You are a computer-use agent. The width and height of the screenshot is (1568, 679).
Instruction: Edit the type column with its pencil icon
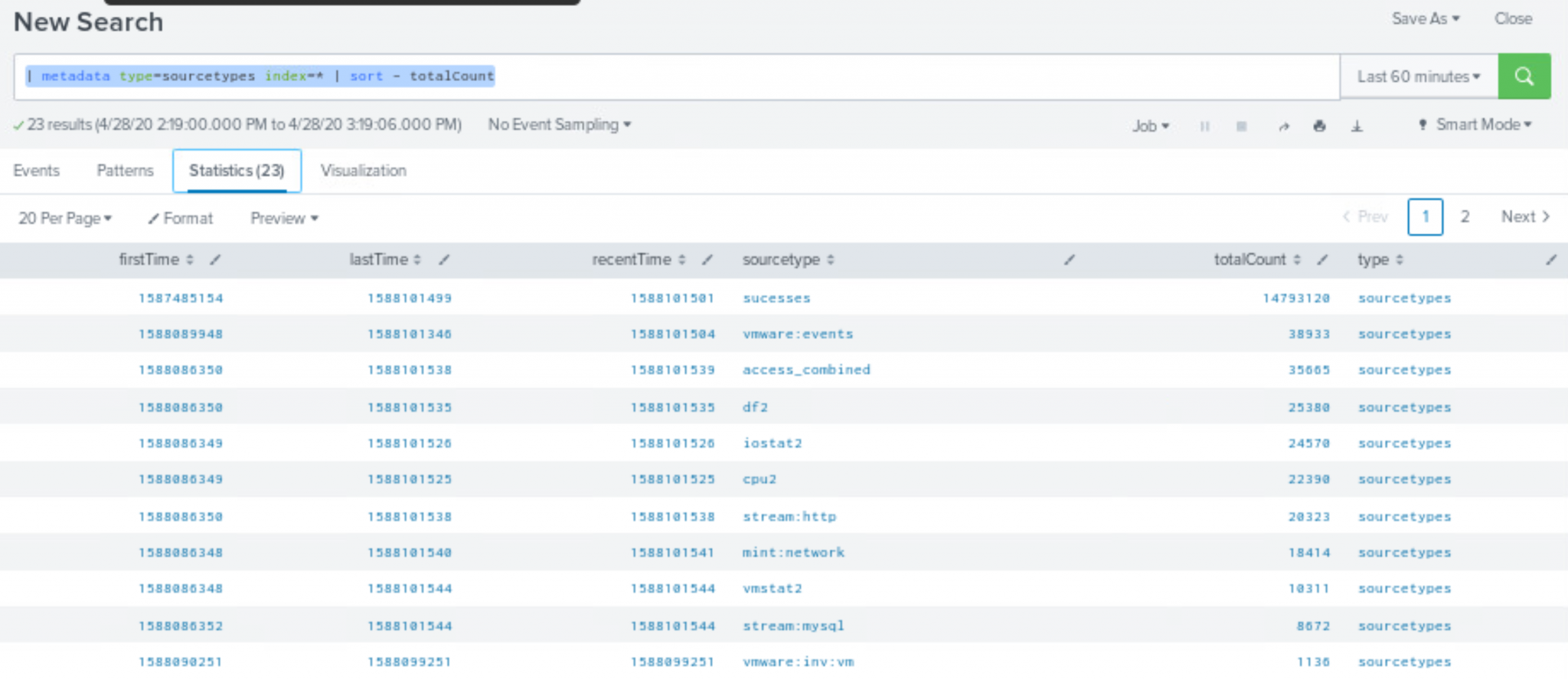[1550, 260]
